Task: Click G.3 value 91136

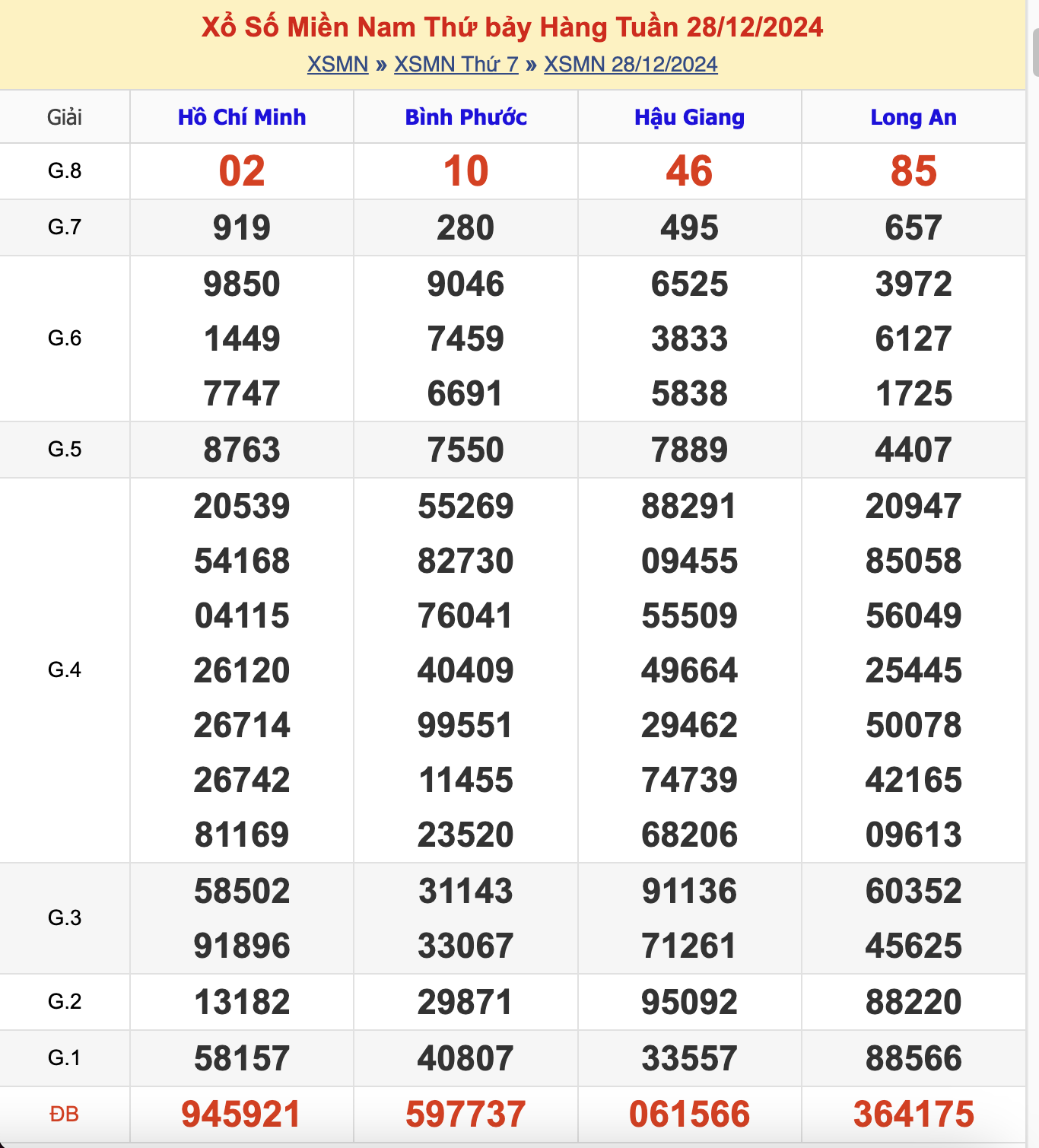Action: (x=690, y=891)
